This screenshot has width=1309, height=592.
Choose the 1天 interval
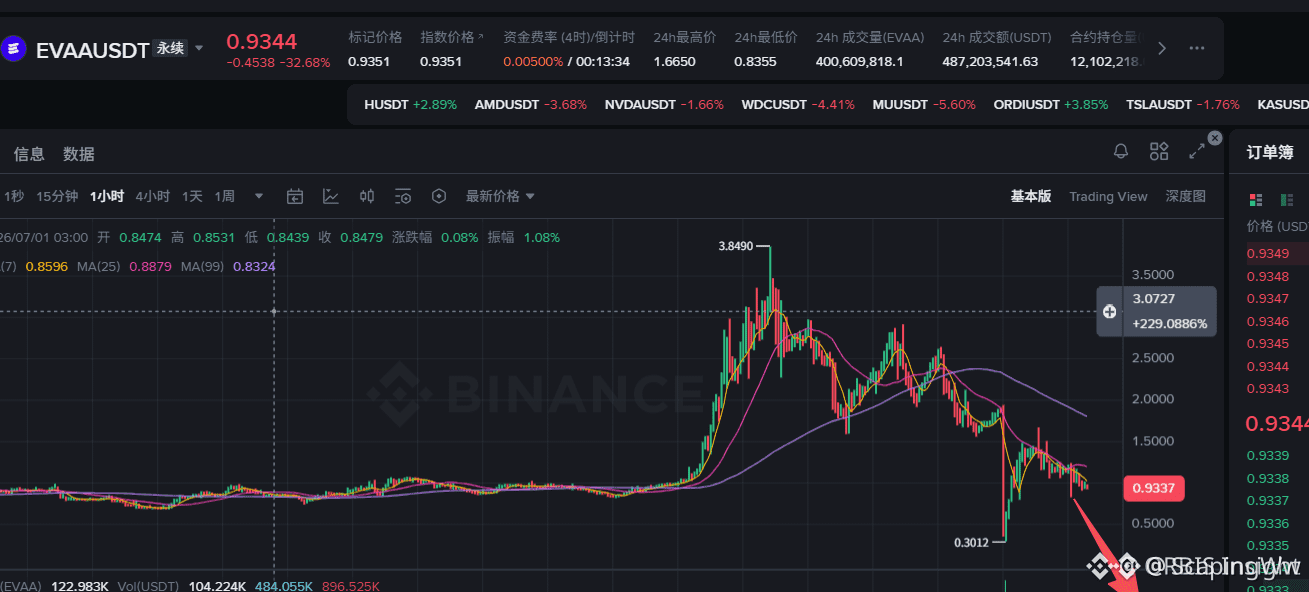click(192, 196)
